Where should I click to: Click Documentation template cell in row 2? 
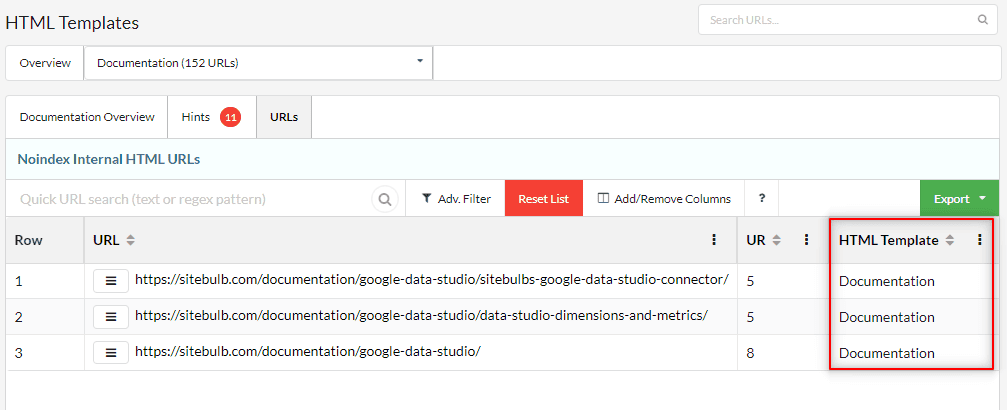[887, 317]
